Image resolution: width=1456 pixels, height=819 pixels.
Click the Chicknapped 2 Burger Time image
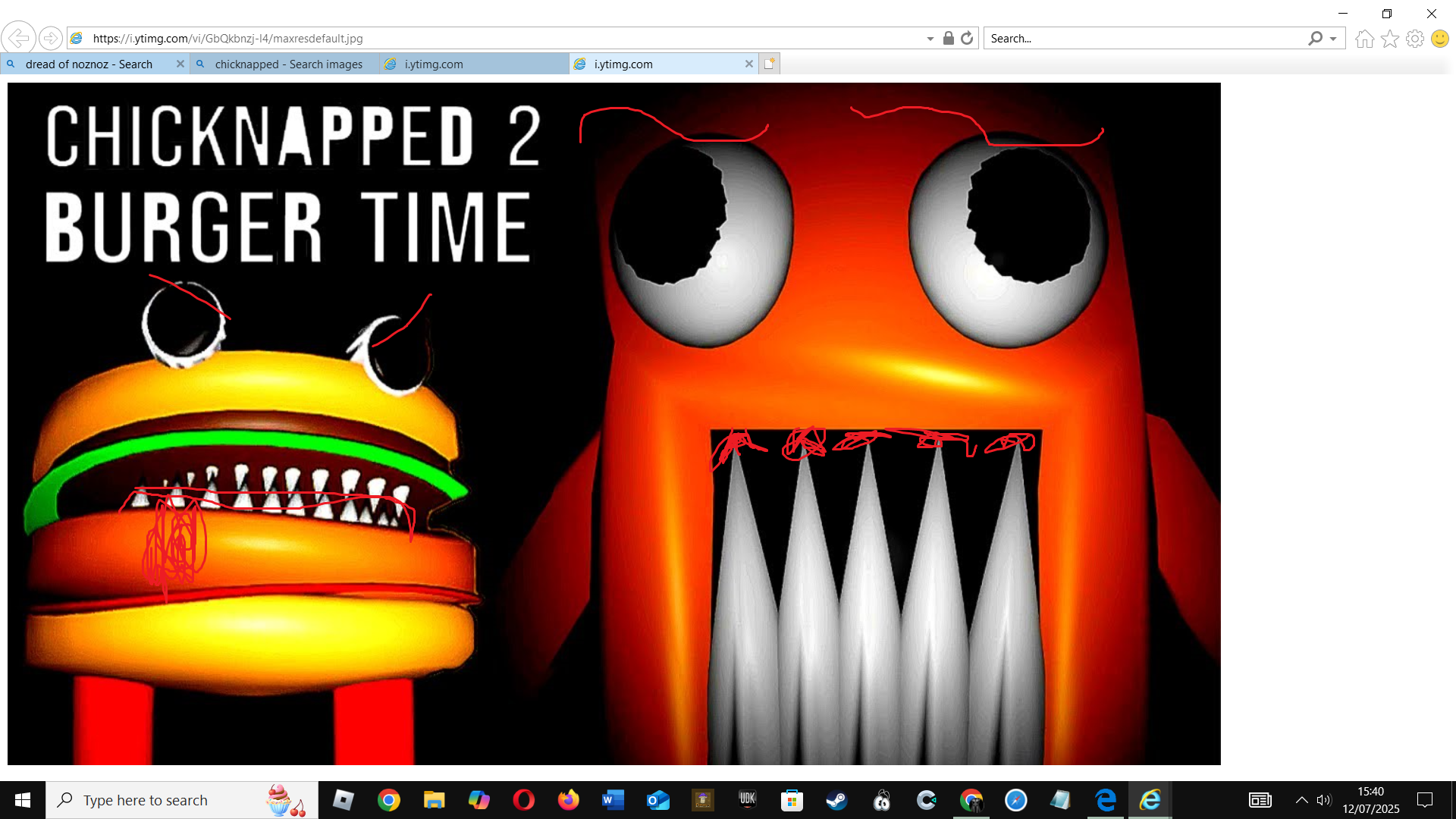pyautogui.click(x=614, y=424)
